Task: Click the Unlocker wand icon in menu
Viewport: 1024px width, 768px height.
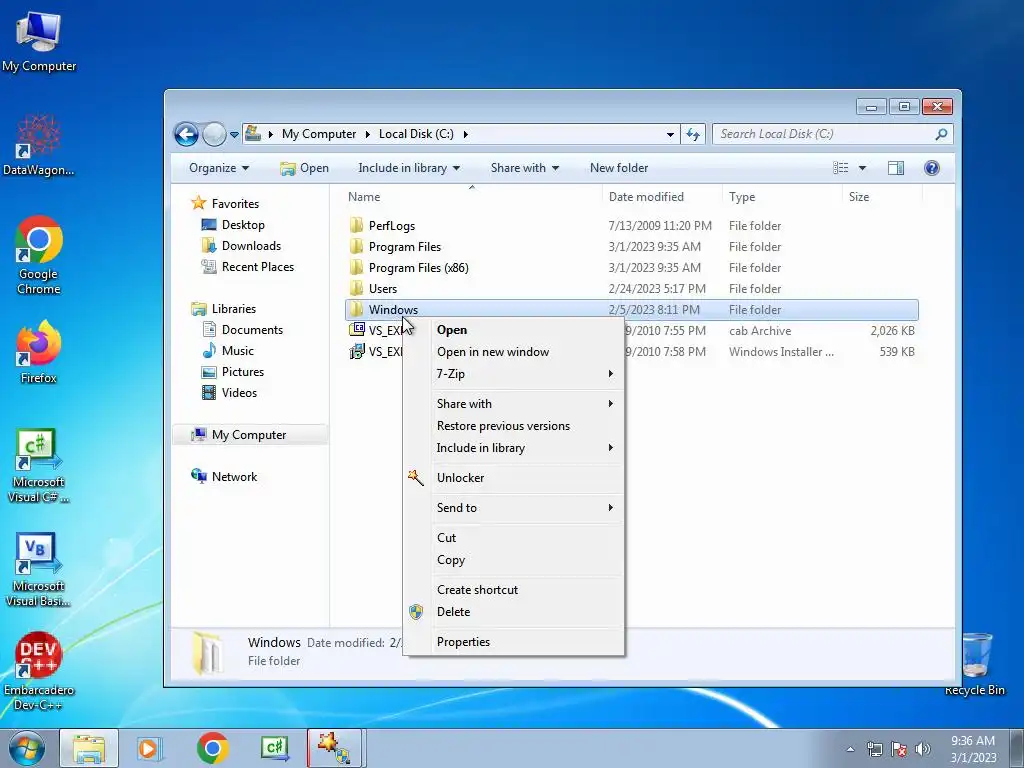Action: click(x=415, y=477)
